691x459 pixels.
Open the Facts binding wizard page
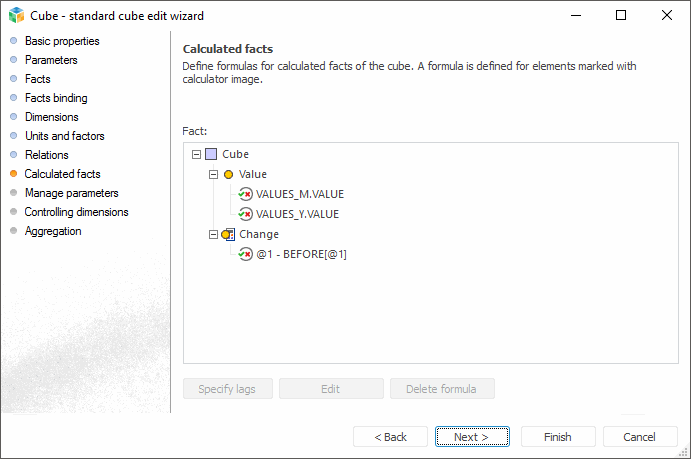(x=56, y=98)
